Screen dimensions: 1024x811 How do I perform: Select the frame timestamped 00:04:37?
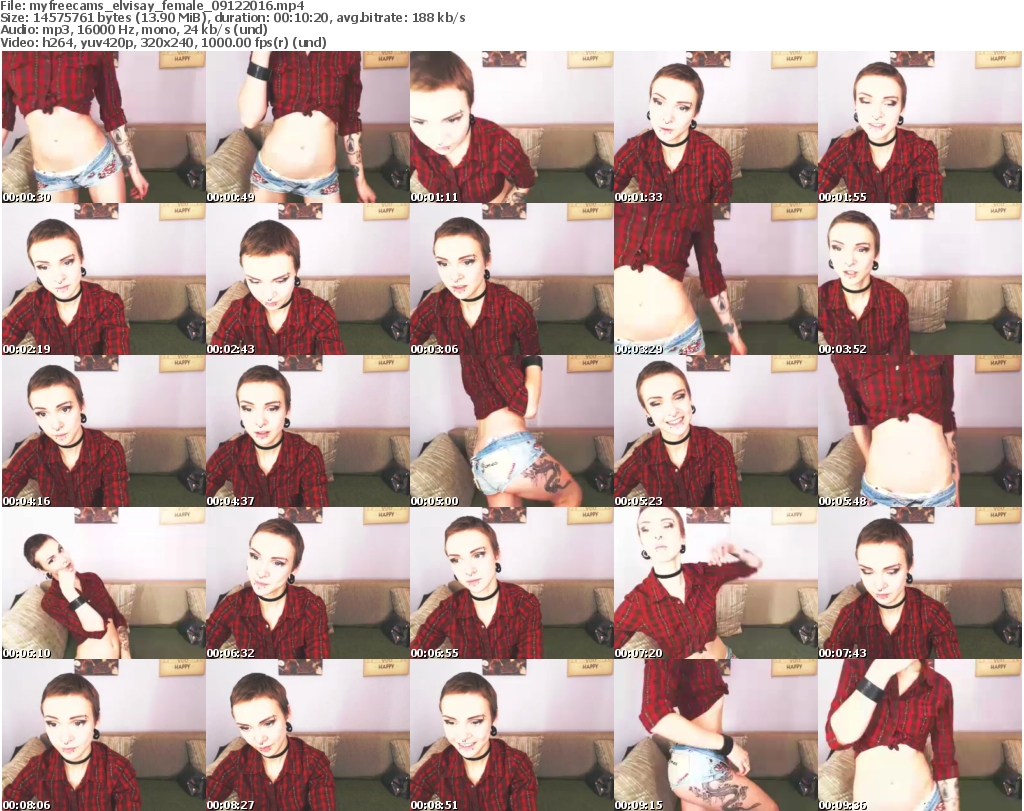(x=308, y=431)
